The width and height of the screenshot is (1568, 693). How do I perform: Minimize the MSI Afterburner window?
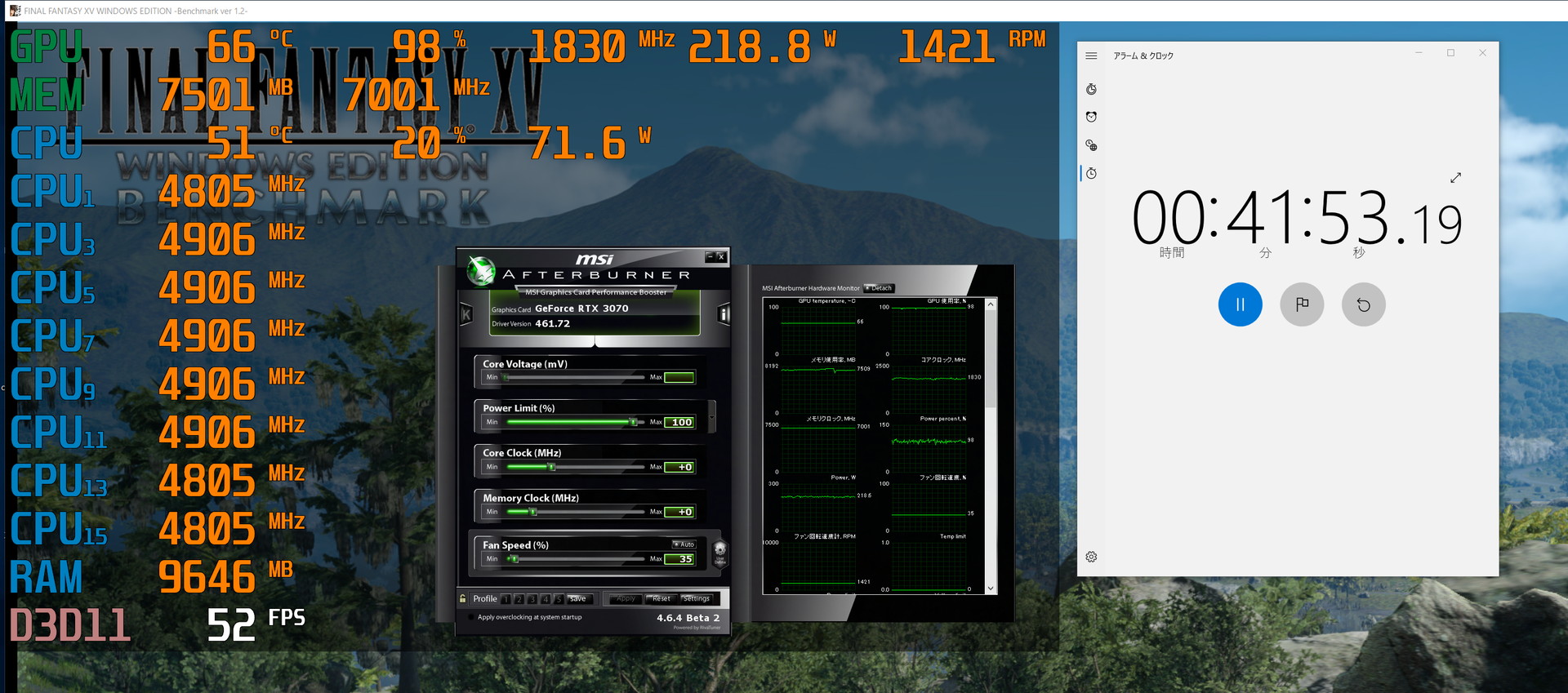(x=710, y=256)
